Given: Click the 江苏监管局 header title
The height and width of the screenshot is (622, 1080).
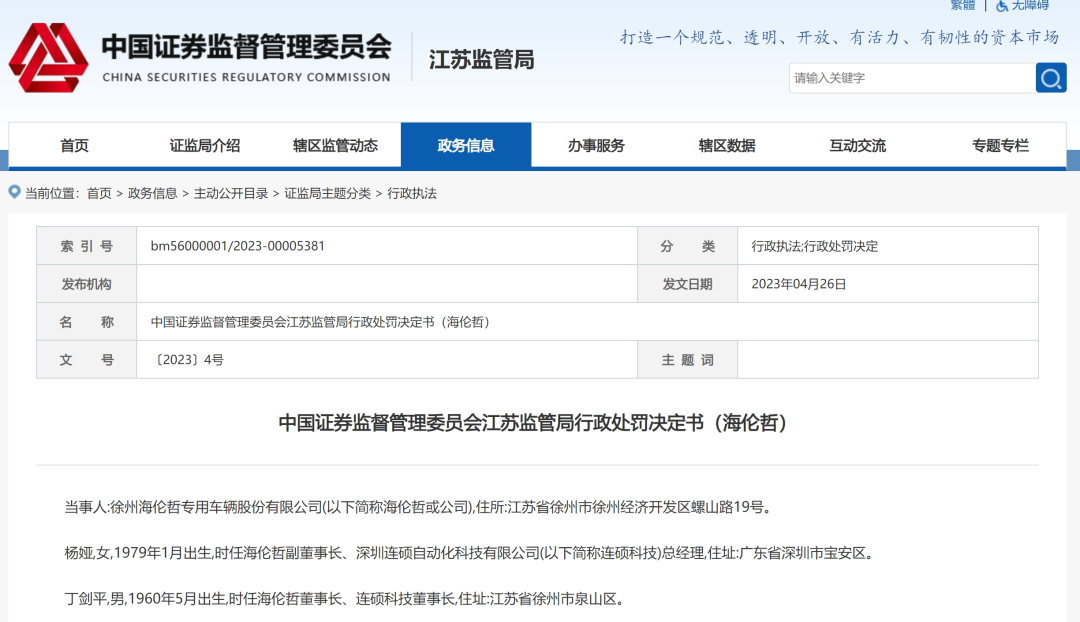Looking at the screenshot, I should [x=481, y=60].
